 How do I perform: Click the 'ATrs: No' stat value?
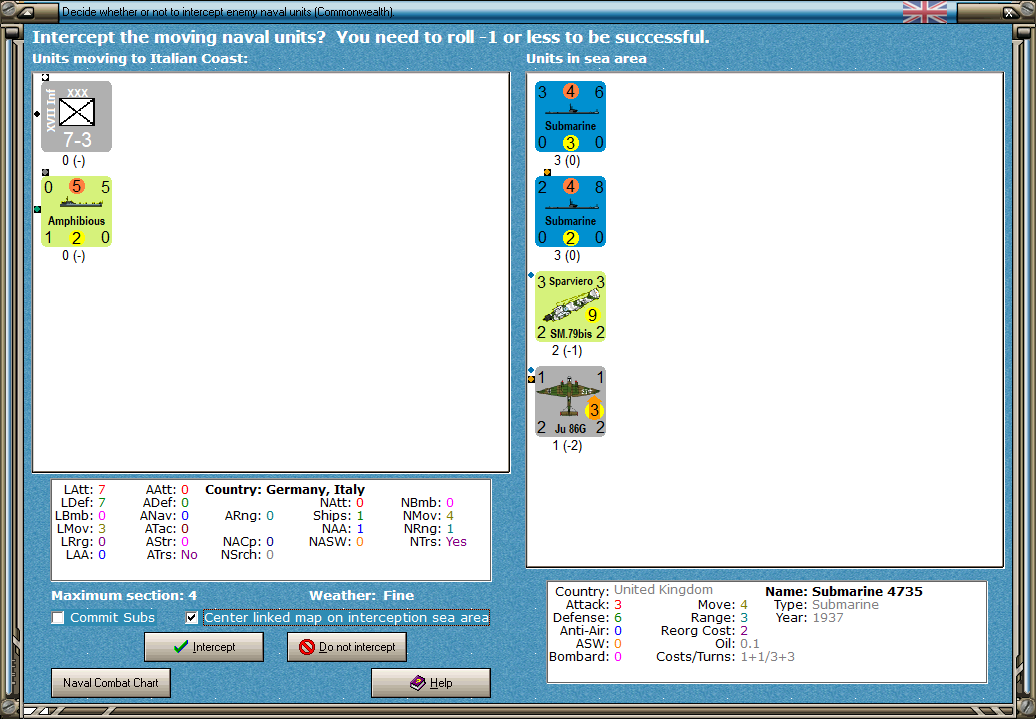pos(172,554)
